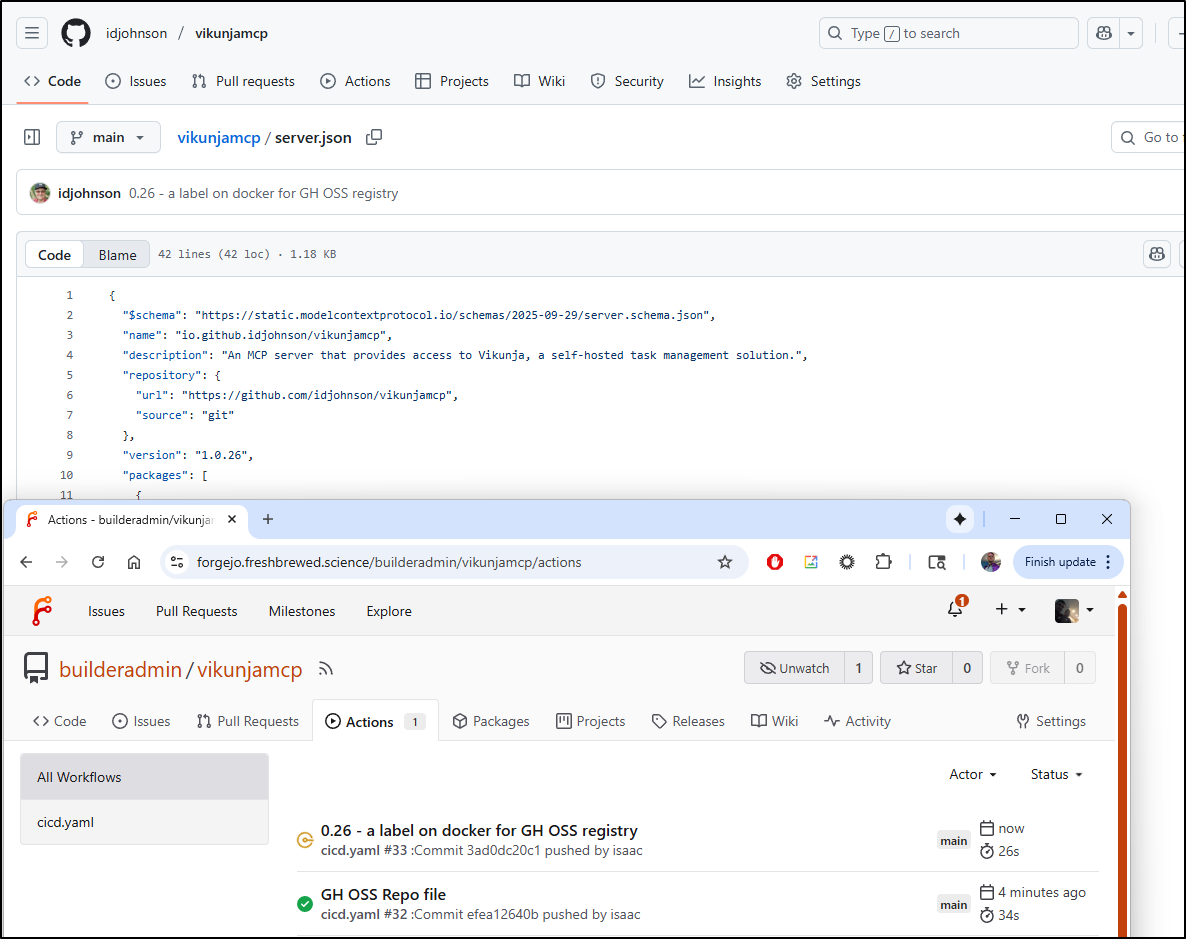Open the main branch dropdown
Viewport: 1186px width, 939px height.
[x=108, y=137]
